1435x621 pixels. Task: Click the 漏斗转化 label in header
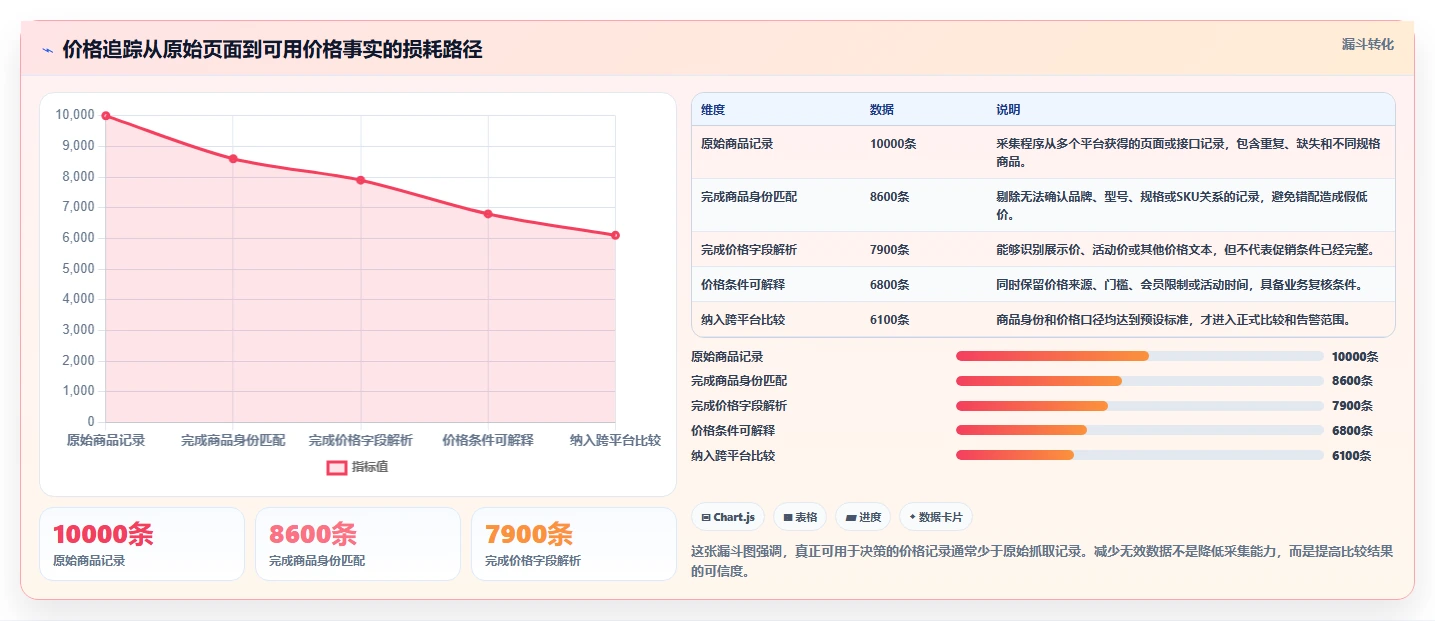click(1367, 44)
